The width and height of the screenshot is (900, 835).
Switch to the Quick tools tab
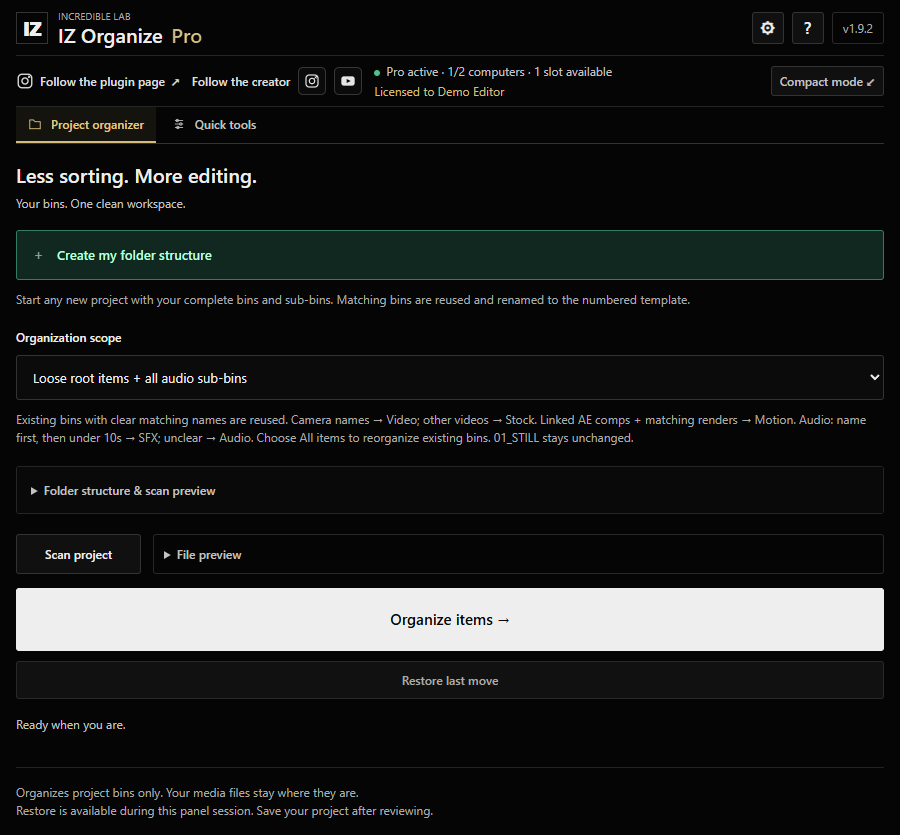point(216,125)
